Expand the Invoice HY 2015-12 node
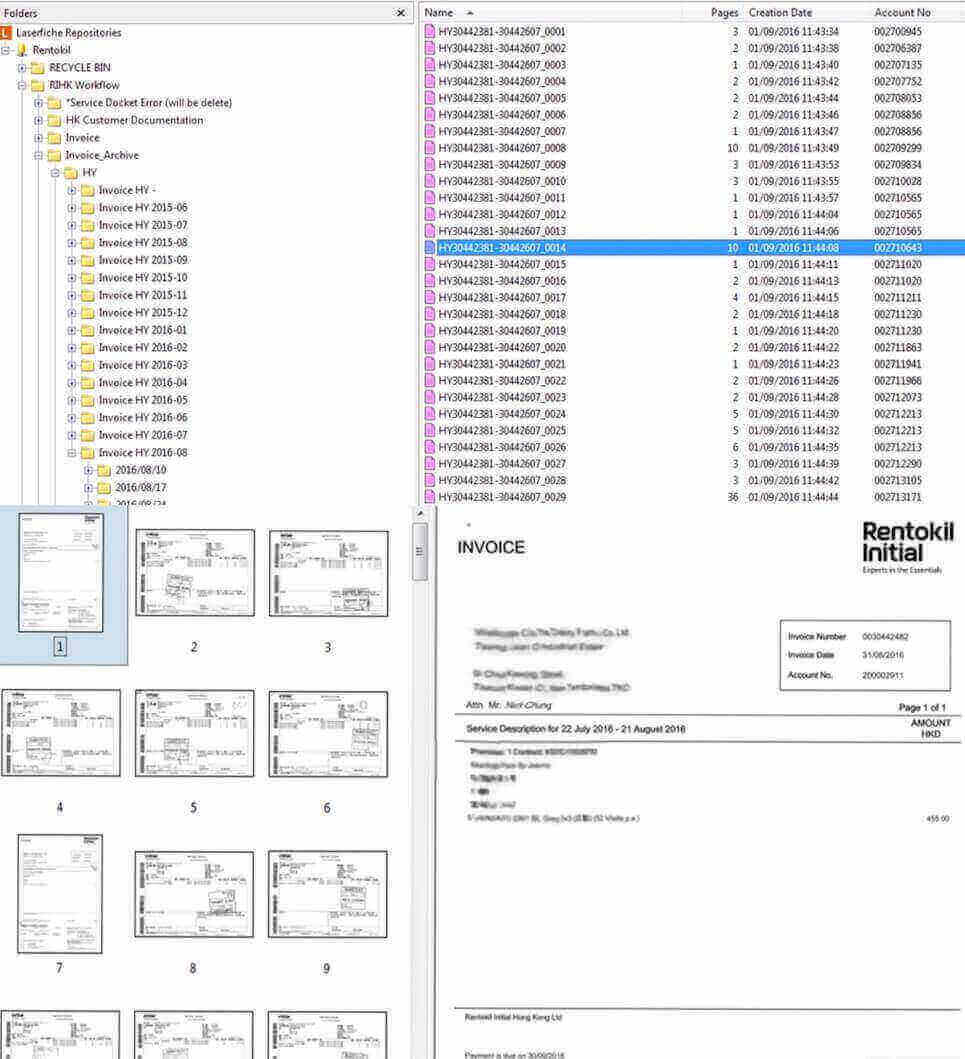965x1059 pixels. 72,313
